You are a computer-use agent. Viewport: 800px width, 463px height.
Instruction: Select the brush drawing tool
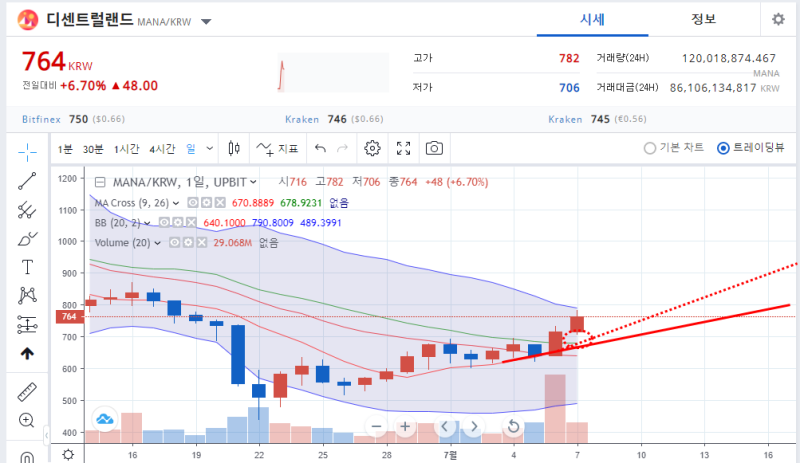(27, 238)
